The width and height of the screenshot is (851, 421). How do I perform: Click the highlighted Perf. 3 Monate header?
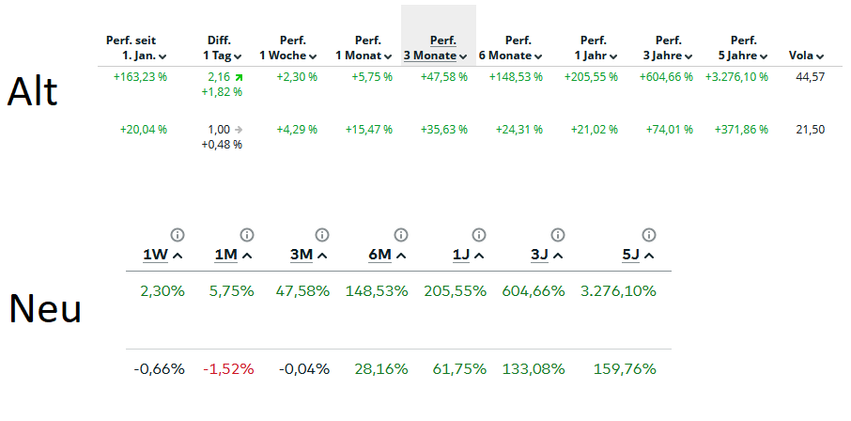[436, 48]
